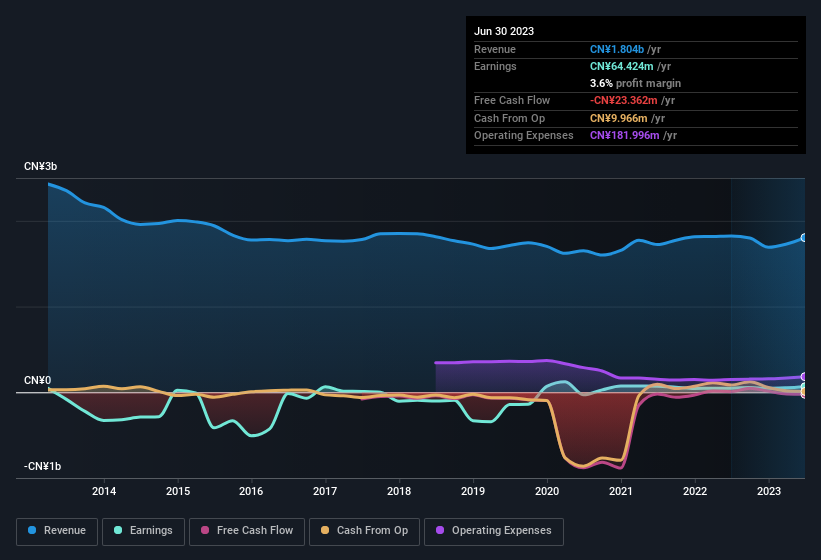
Task: Click the teal Earnings legend dot
Action: click(x=118, y=530)
